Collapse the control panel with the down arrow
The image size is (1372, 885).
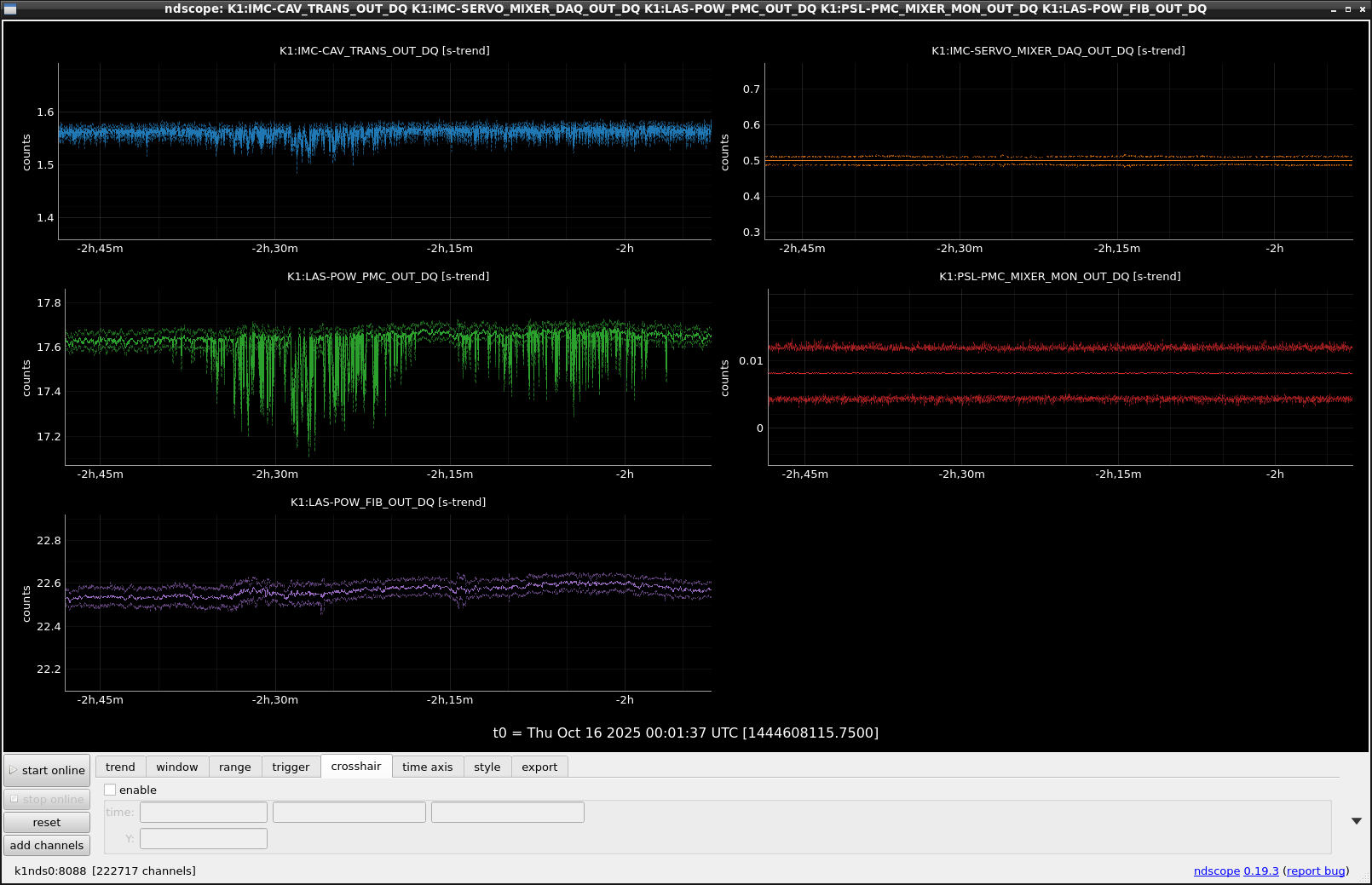pyautogui.click(x=1356, y=821)
